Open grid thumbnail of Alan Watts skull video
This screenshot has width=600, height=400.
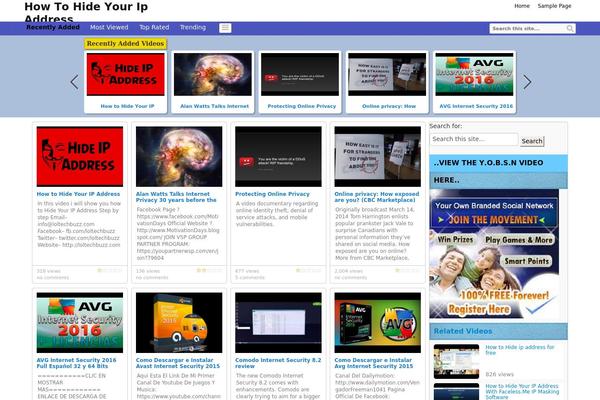point(179,157)
